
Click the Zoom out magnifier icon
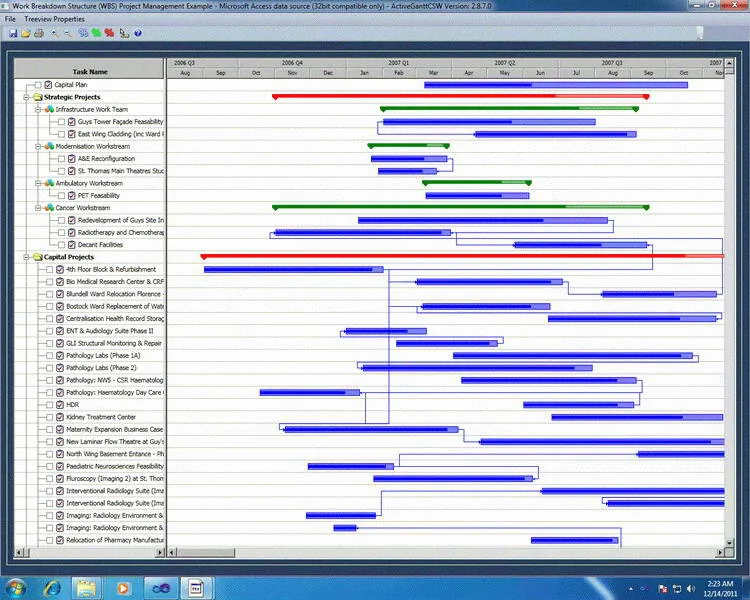click(68, 33)
